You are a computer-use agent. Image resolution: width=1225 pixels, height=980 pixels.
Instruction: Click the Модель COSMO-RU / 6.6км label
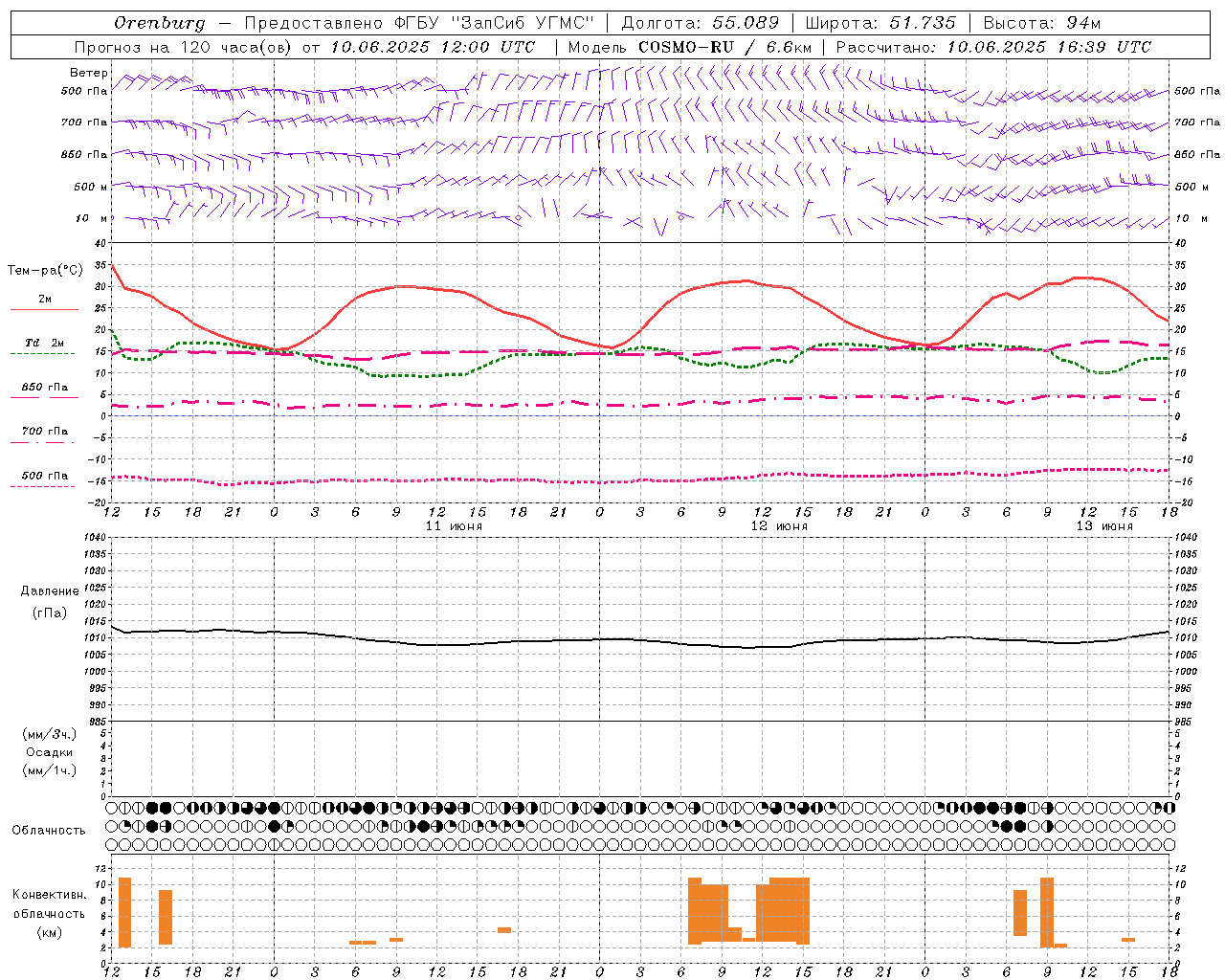(690, 47)
